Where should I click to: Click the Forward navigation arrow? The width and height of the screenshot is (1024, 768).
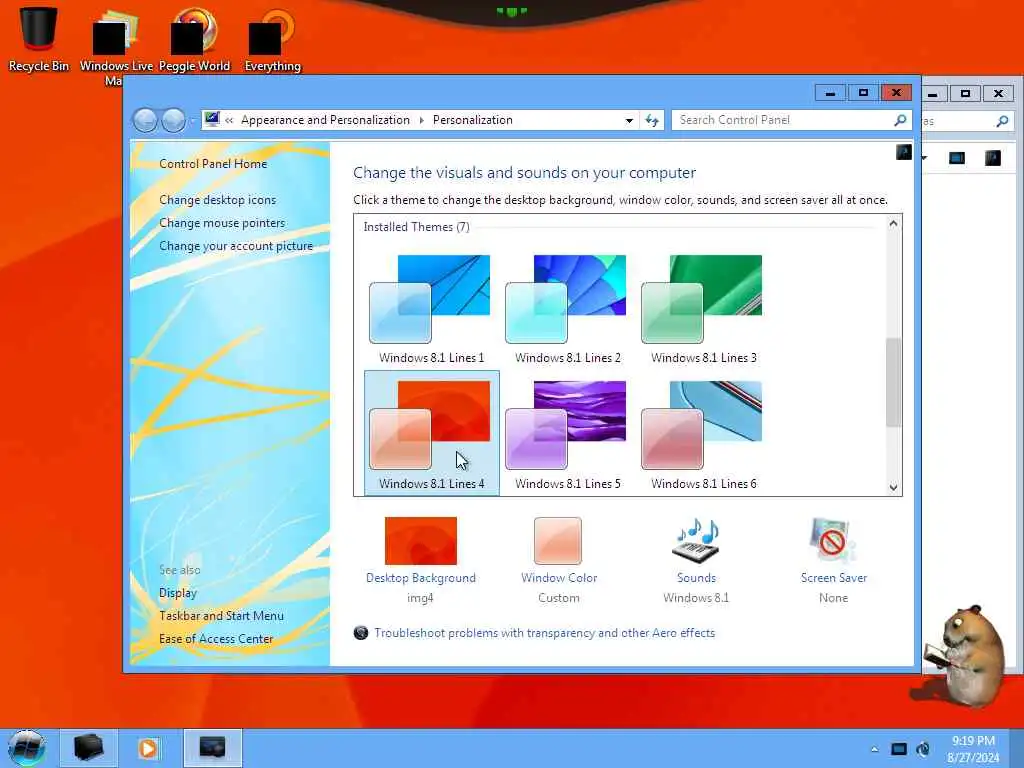click(173, 120)
